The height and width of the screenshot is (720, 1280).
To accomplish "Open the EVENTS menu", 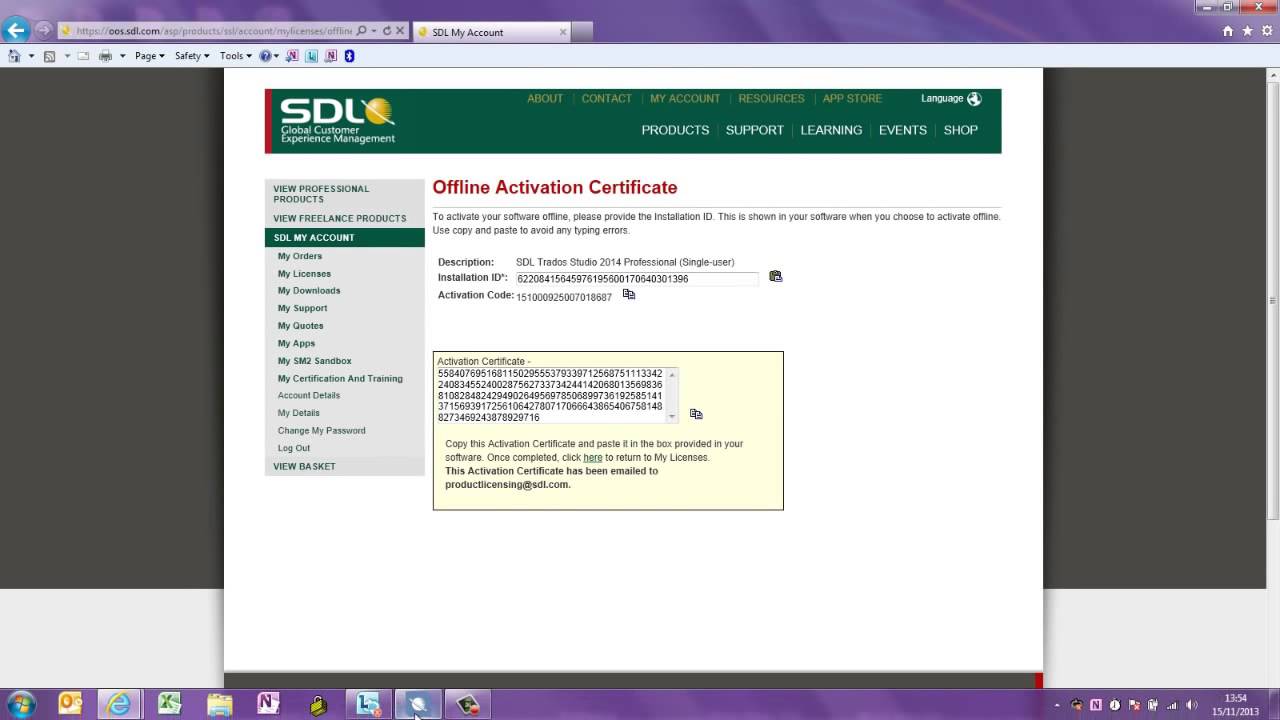I will [902, 130].
